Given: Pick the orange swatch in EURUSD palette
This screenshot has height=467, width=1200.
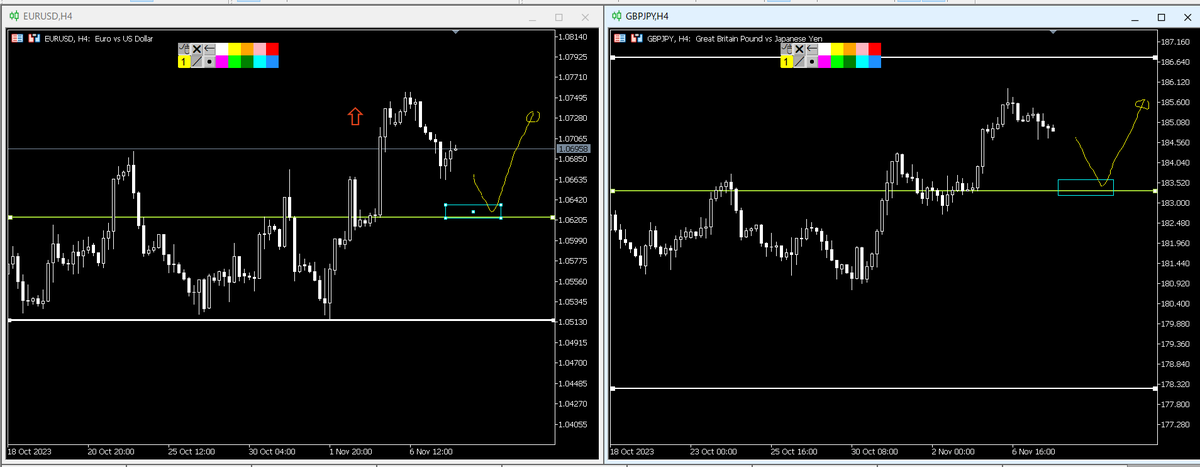Looking at the screenshot, I should coord(247,49).
